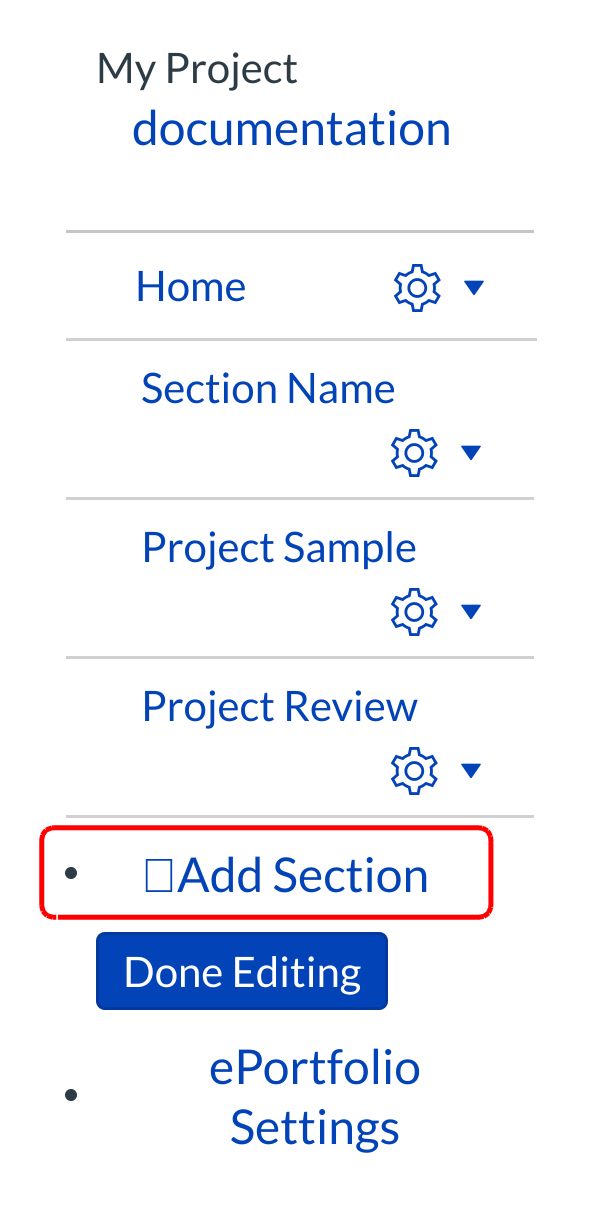The image size is (600, 1228).
Task: Select the Project Sample section
Action: (279, 547)
